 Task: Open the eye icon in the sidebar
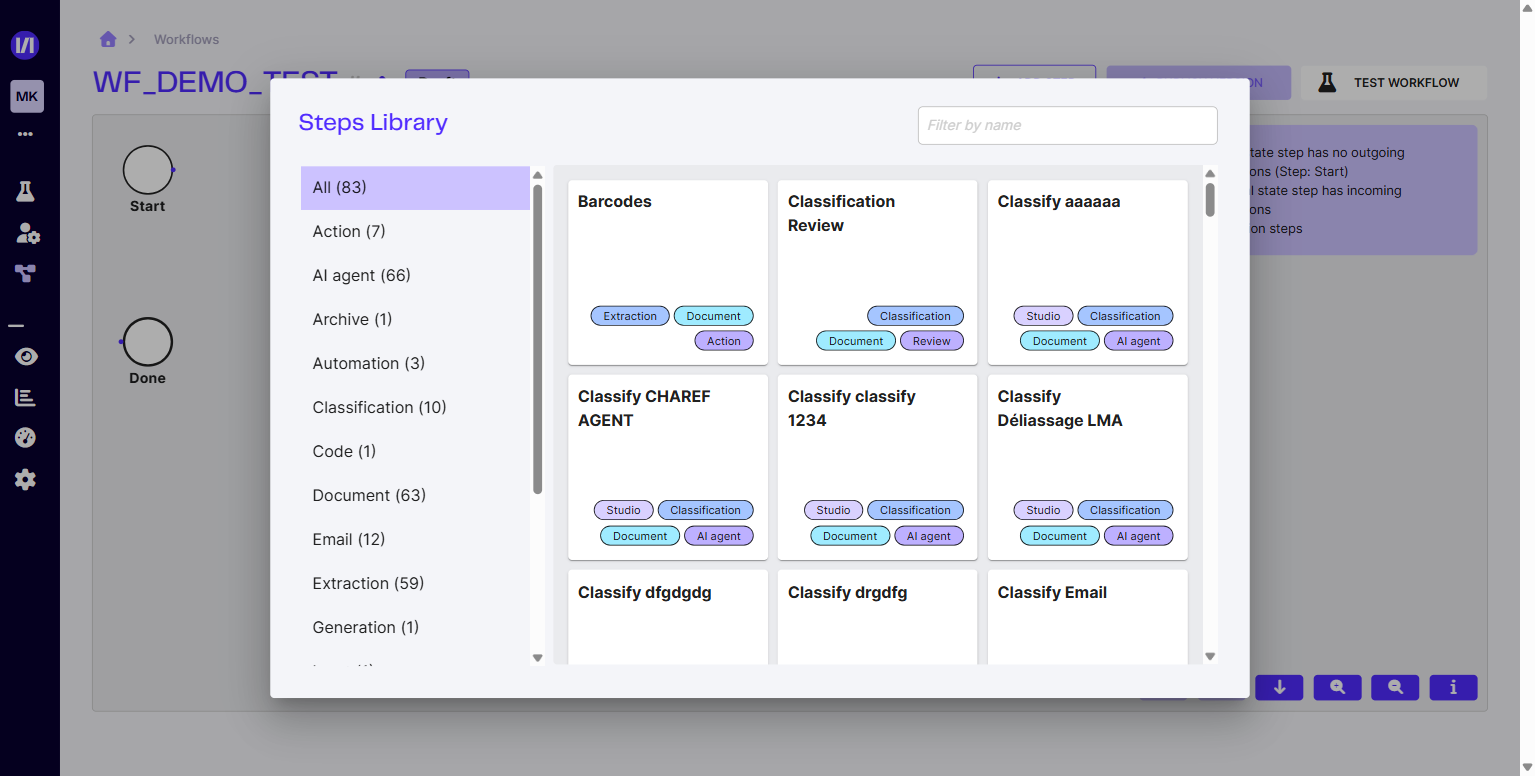tap(26, 357)
